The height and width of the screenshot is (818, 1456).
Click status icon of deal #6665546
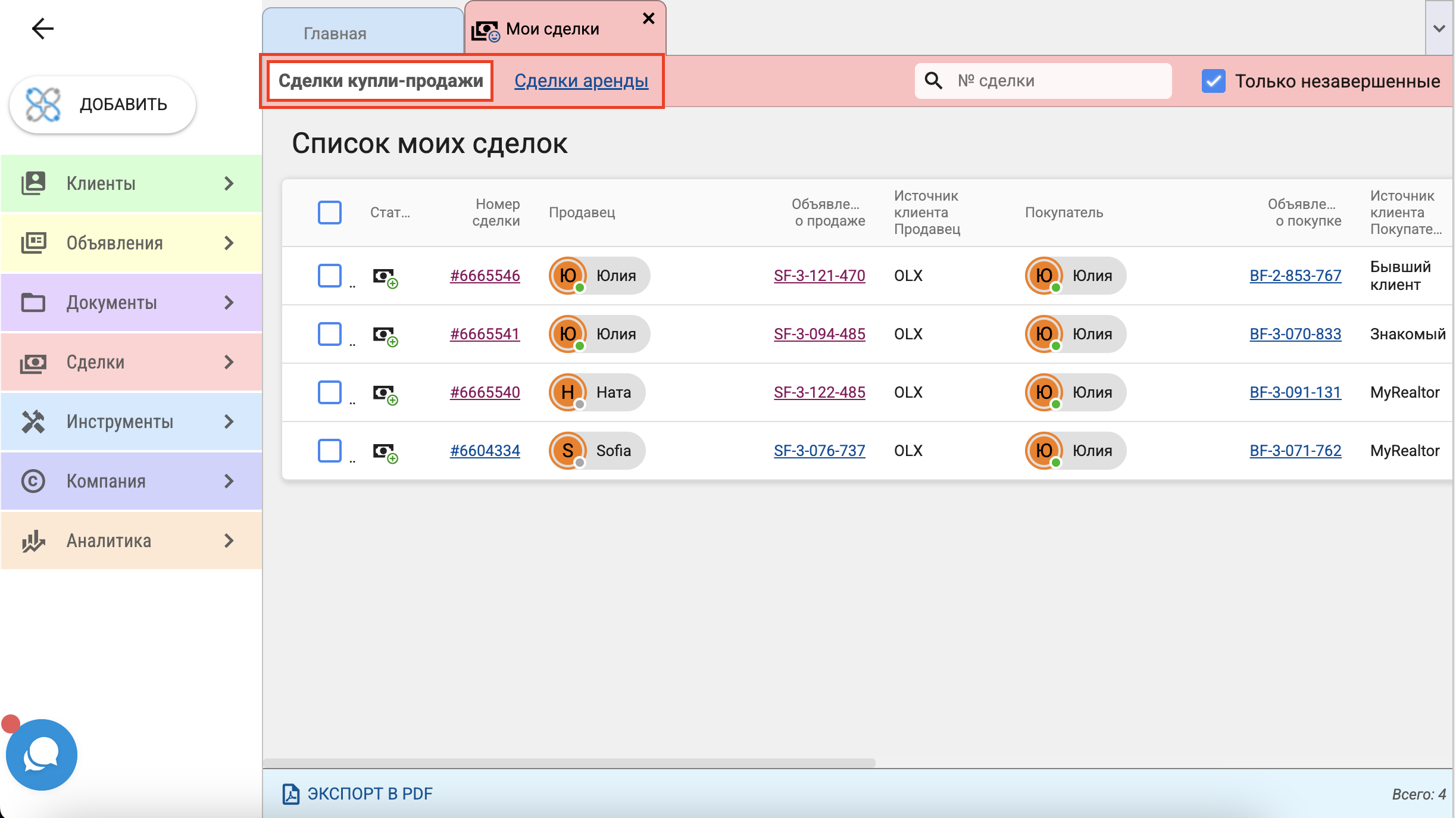385,277
